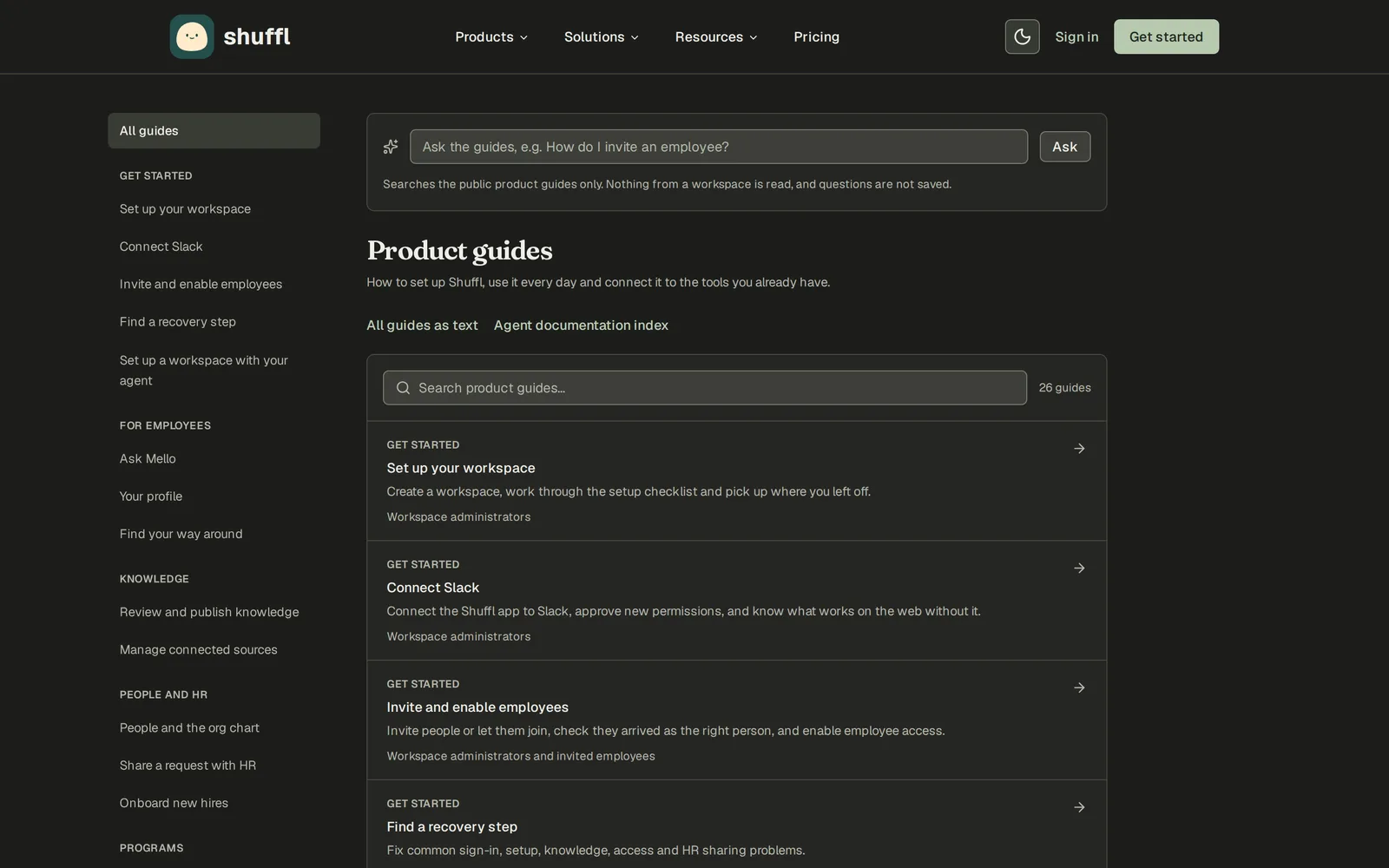Open the Ask Mello guide

(148, 459)
